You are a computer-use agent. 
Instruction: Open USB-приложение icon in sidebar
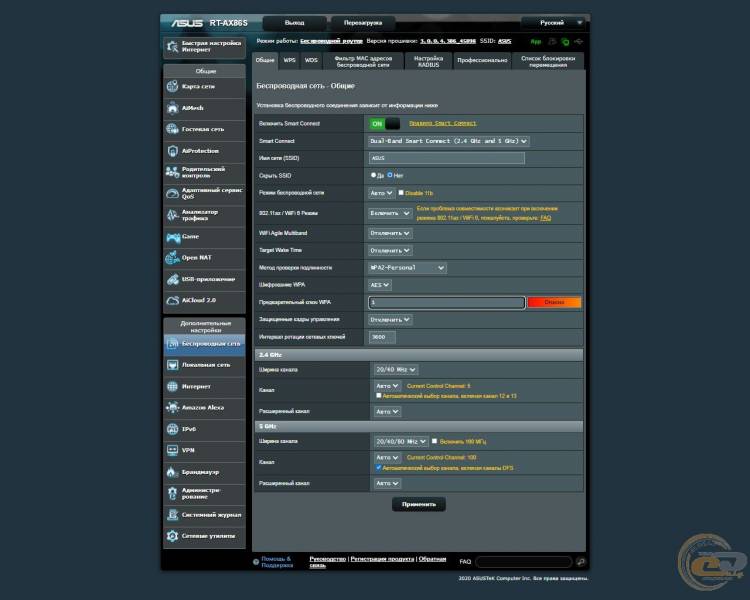(x=172, y=279)
